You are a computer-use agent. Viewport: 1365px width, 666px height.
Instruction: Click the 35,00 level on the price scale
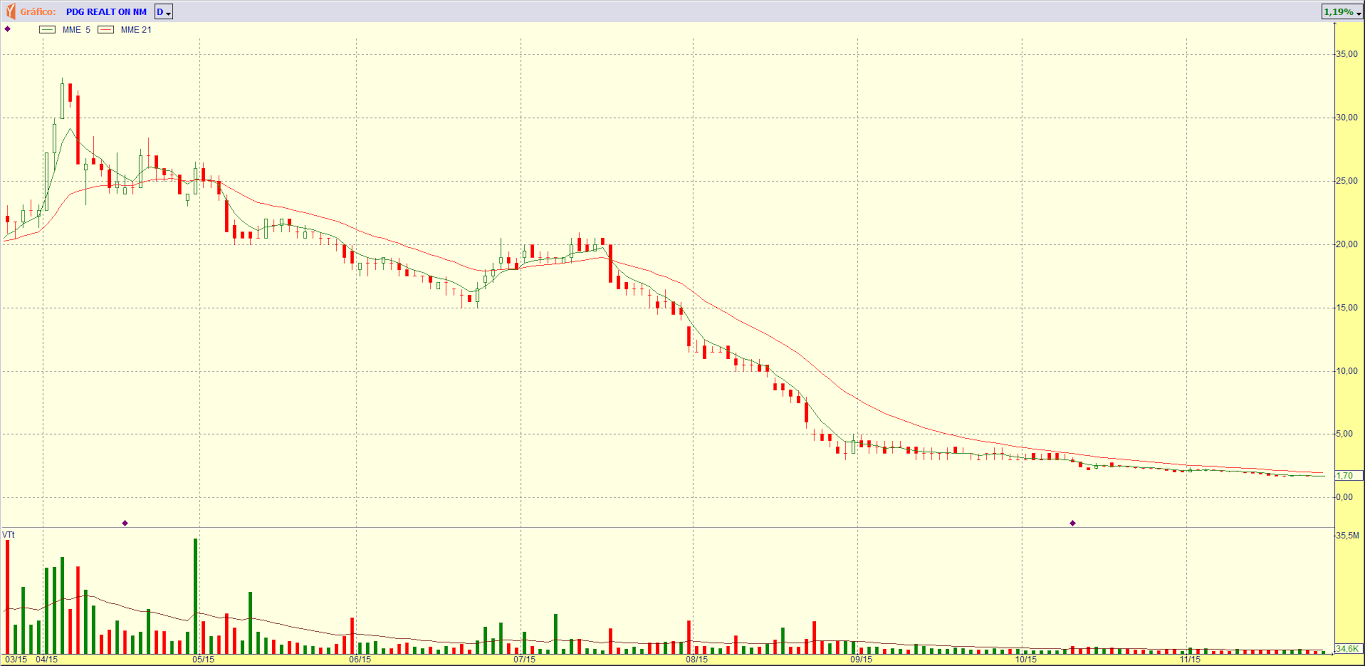pyautogui.click(x=1347, y=54)
